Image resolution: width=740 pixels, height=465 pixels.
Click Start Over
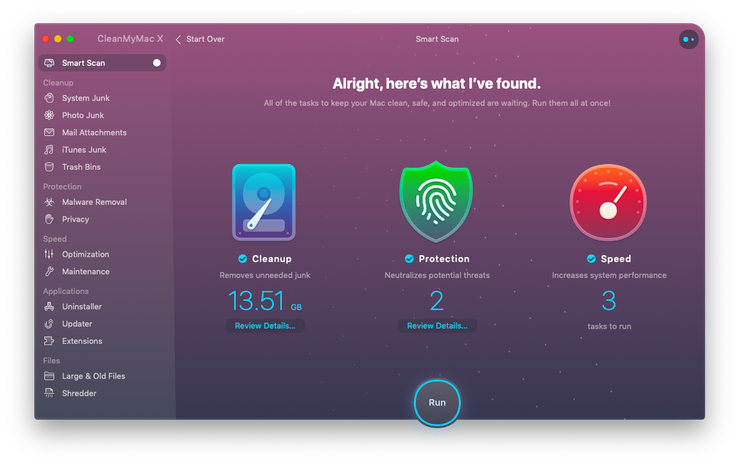pos(205,39)
